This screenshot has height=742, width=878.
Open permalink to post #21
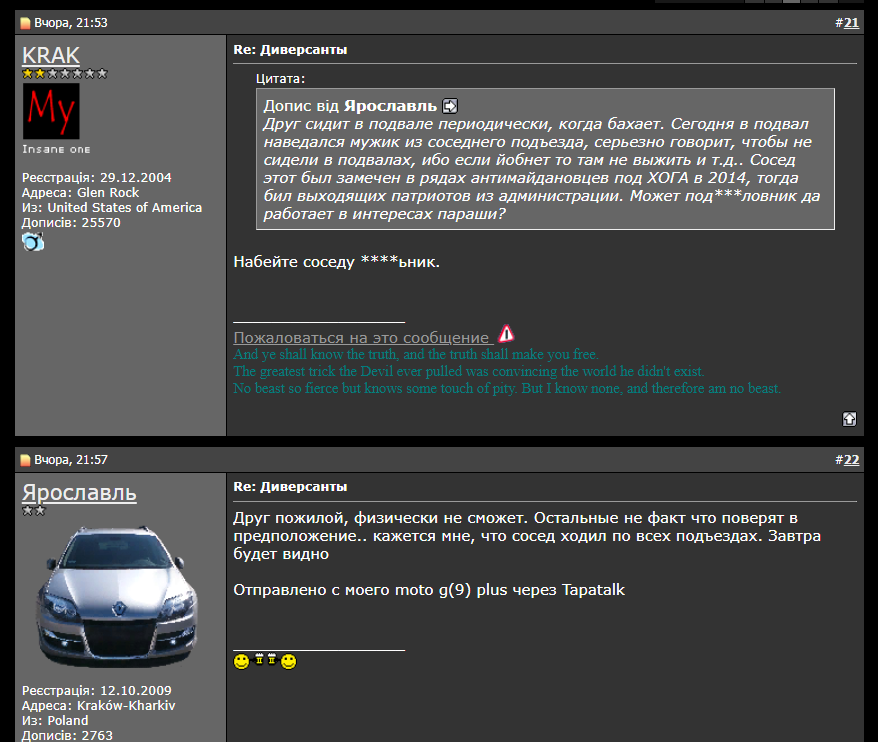(x=851, y=23)
